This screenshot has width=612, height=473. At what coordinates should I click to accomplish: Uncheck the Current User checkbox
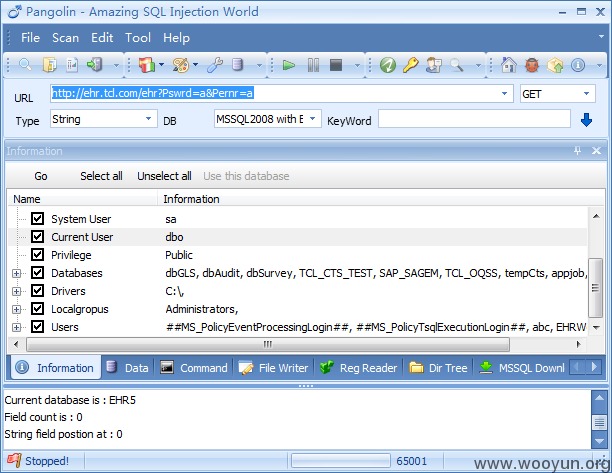tap(37, 236)
